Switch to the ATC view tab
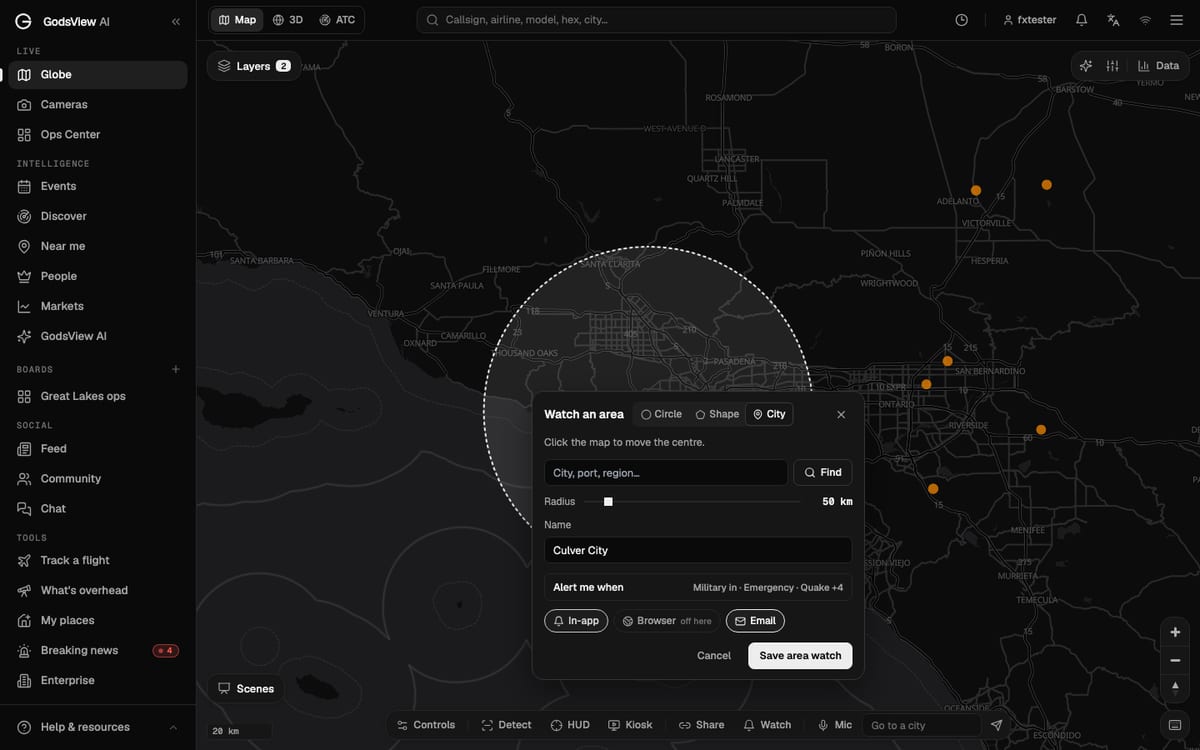Image resolution: width=1200 pixels, height=750 pixels. 337,20
